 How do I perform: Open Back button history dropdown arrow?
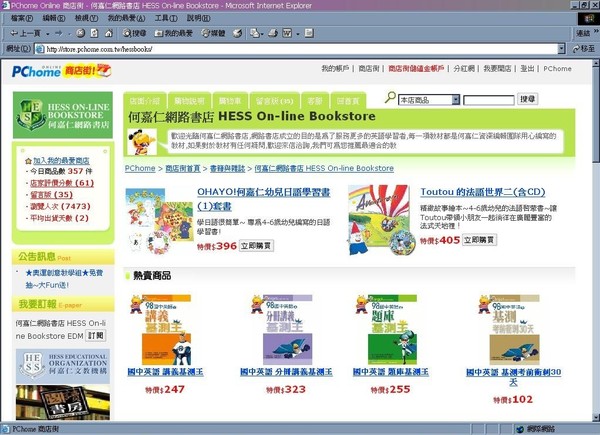(48, 34)
